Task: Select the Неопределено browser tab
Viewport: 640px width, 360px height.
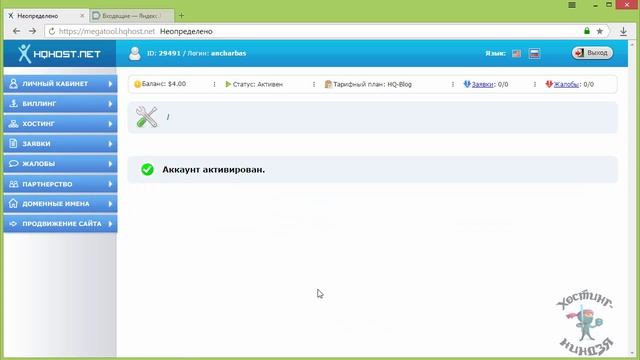Action: click(46, 16)
